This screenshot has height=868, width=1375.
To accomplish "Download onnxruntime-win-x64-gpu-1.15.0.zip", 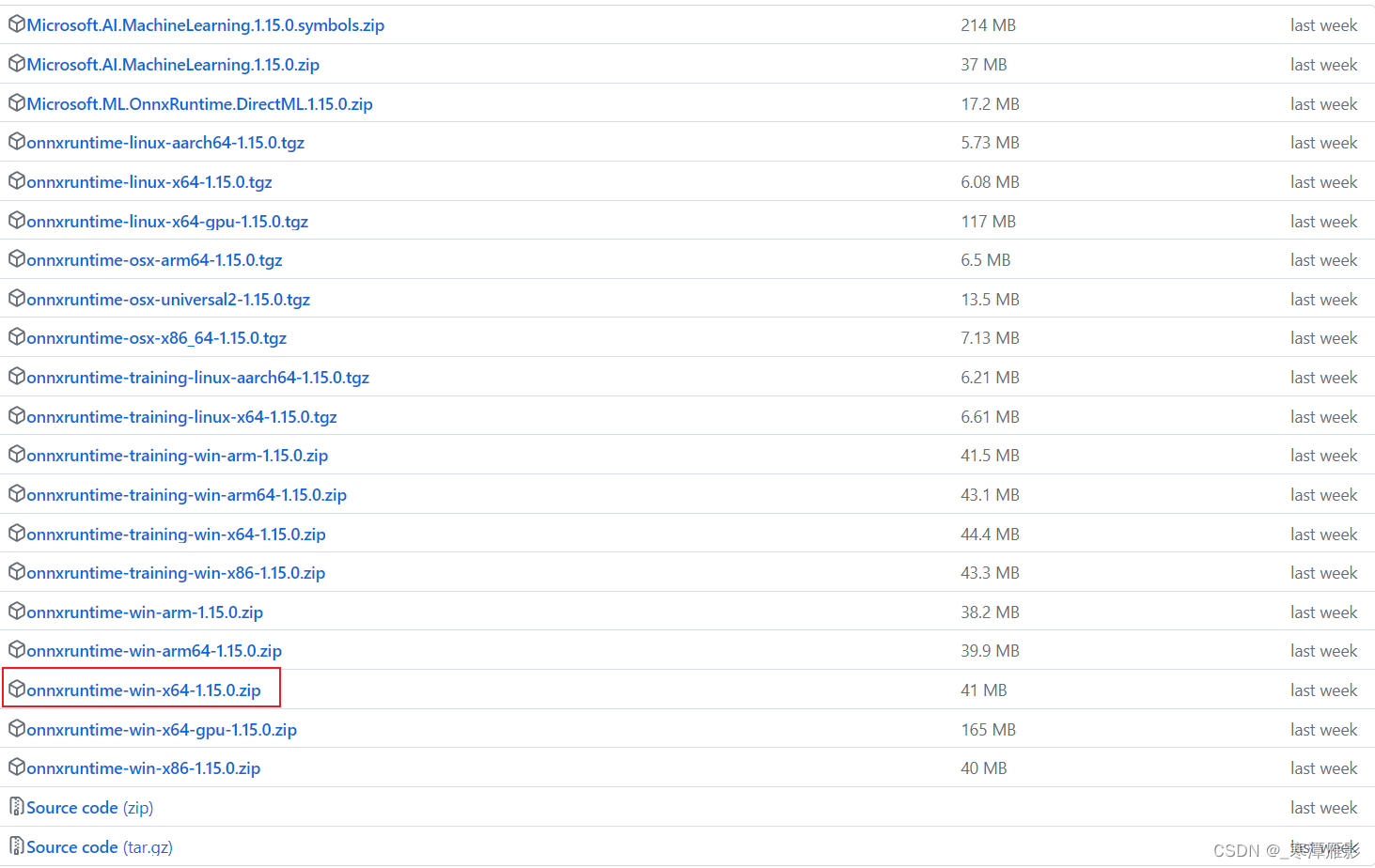I will click(x=162, y=730).
